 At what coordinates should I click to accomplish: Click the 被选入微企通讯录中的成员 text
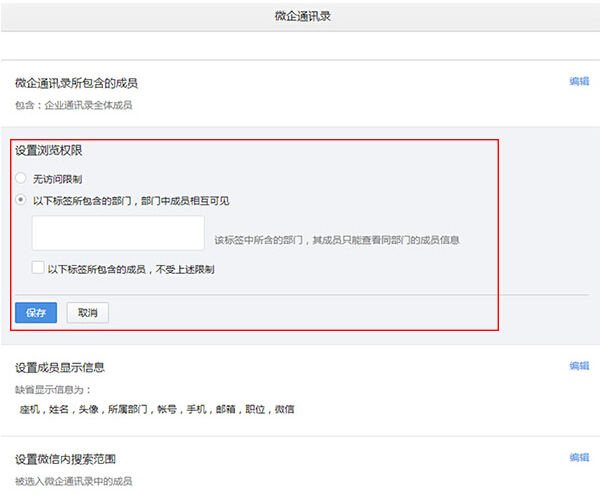(73, 481)
